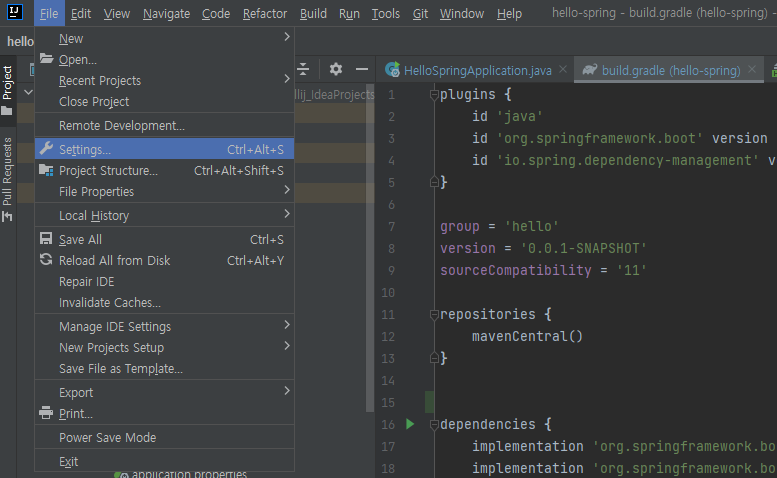The height and width of the screenshot is (478, 777).
Task: Open the Help menu
Action: point(509,13)
